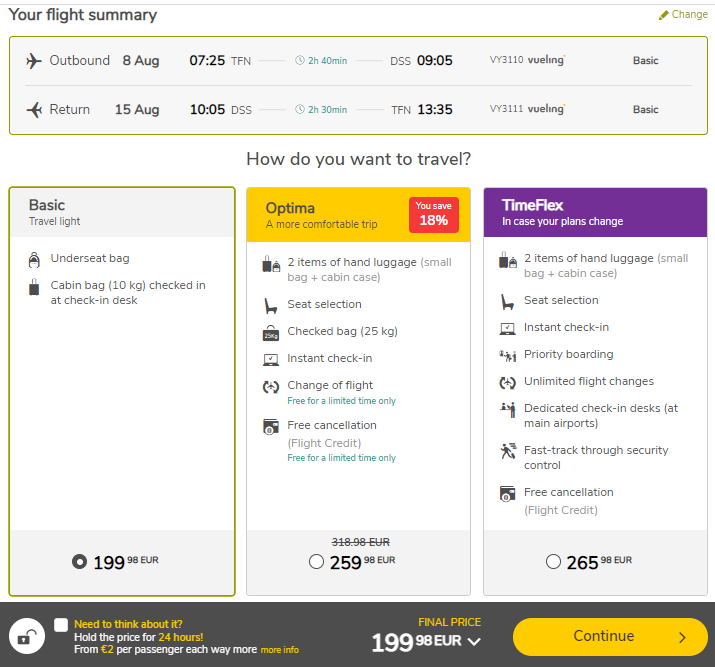
Task: Click the Optima change of flight icon
Action: [271, 387]
